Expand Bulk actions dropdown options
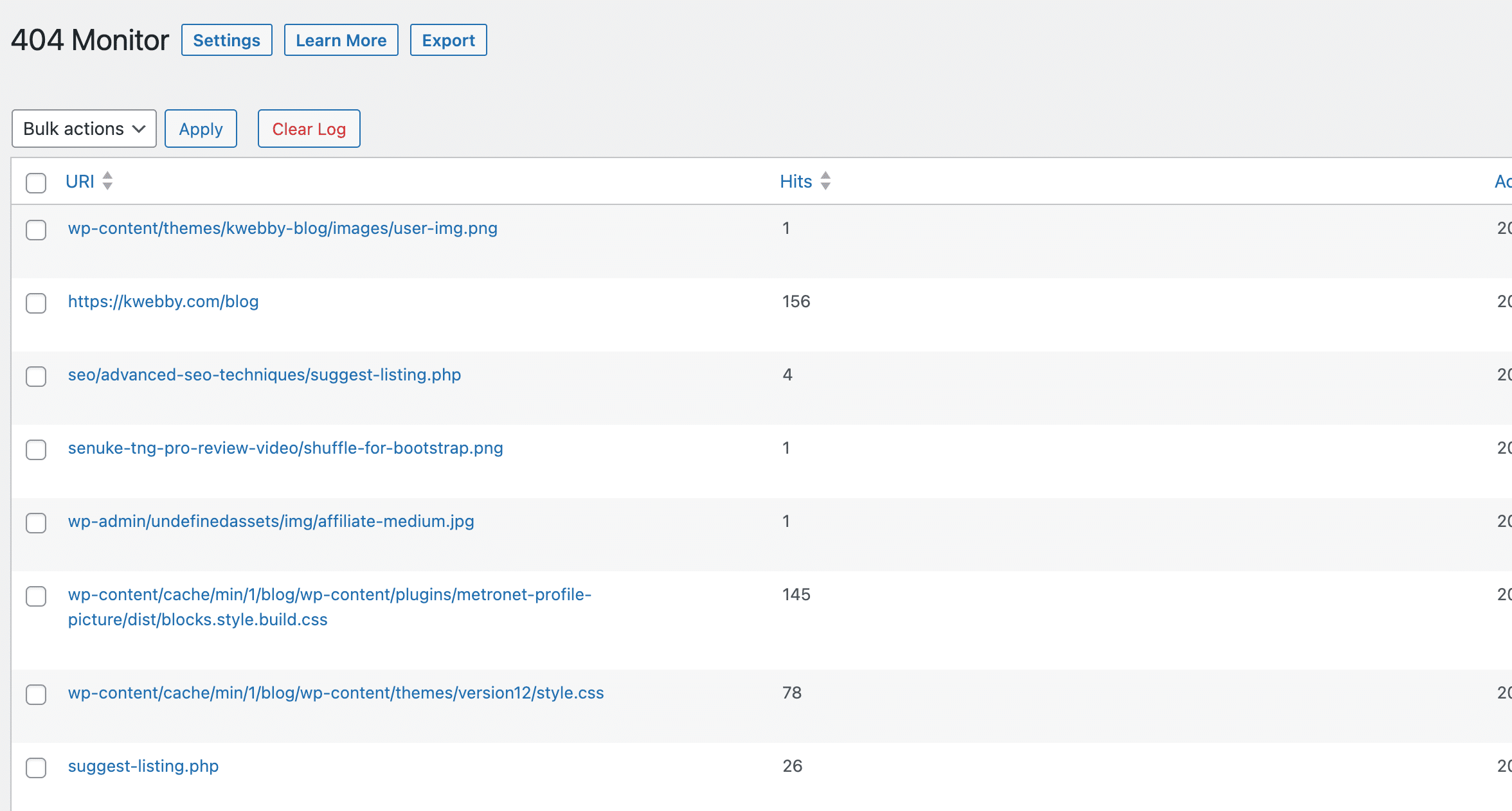 [84, 128]
